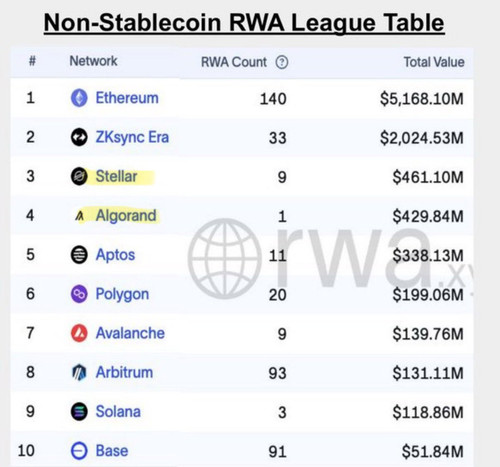Image resolution: width=500 pixels, height=467 pixels.
Task: Click the Solana logo icon
Action: pyautogui.click(x=79, y=411)
